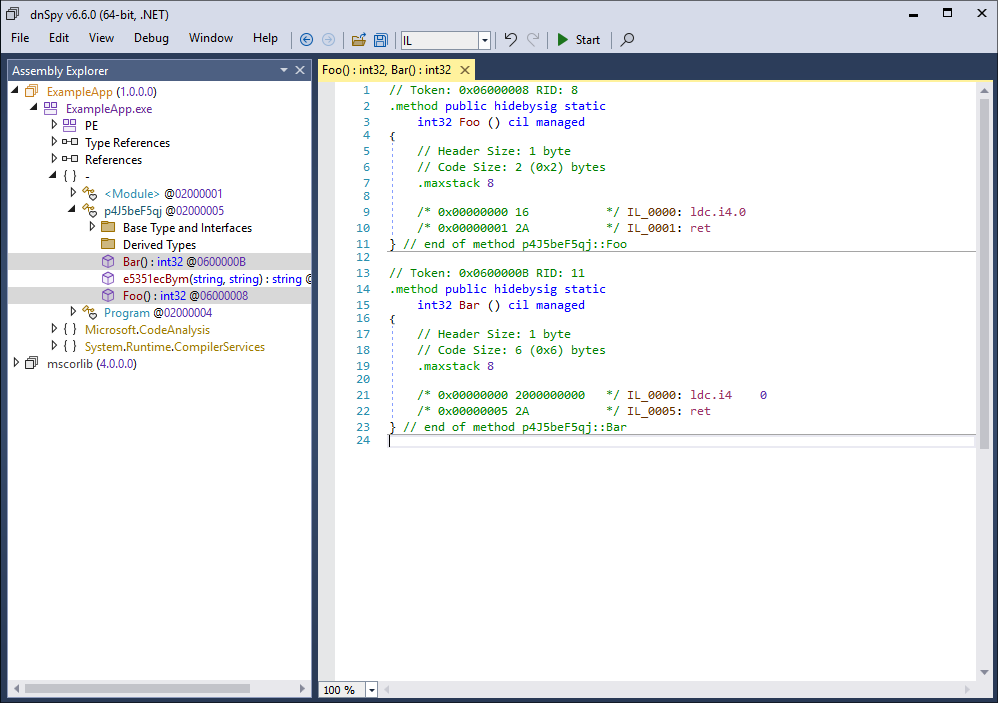Open the File menu

tap(20, 38)
